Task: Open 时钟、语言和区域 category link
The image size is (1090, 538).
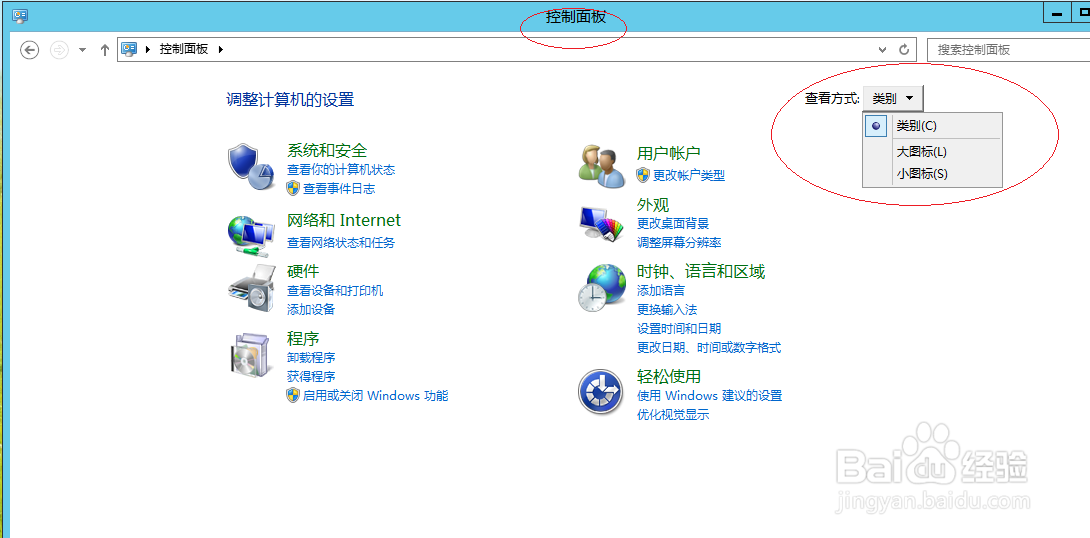Action: pos(701,271)
